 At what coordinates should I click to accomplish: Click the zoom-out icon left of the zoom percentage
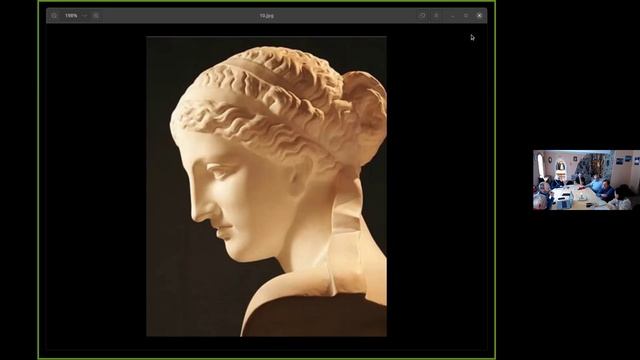[54, 16]
